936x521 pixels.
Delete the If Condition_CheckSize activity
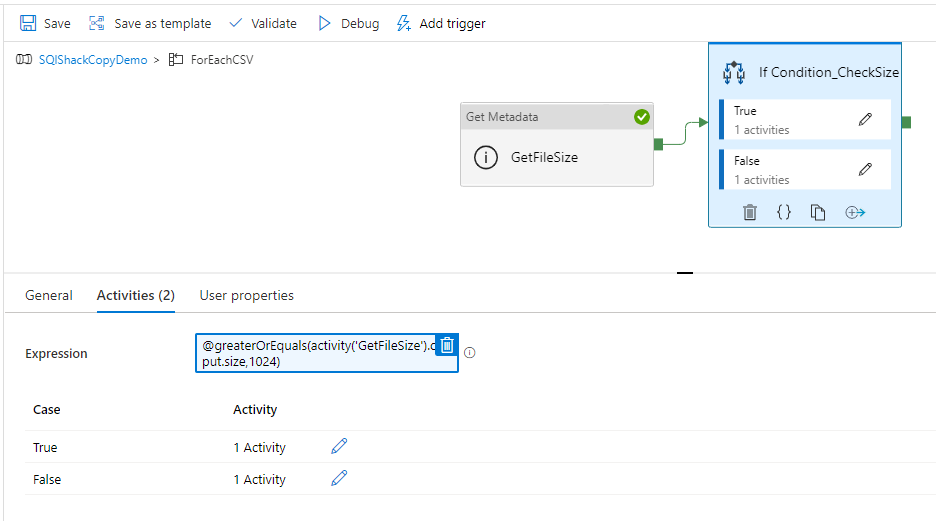pyautogui.click(x=750, y=212)
